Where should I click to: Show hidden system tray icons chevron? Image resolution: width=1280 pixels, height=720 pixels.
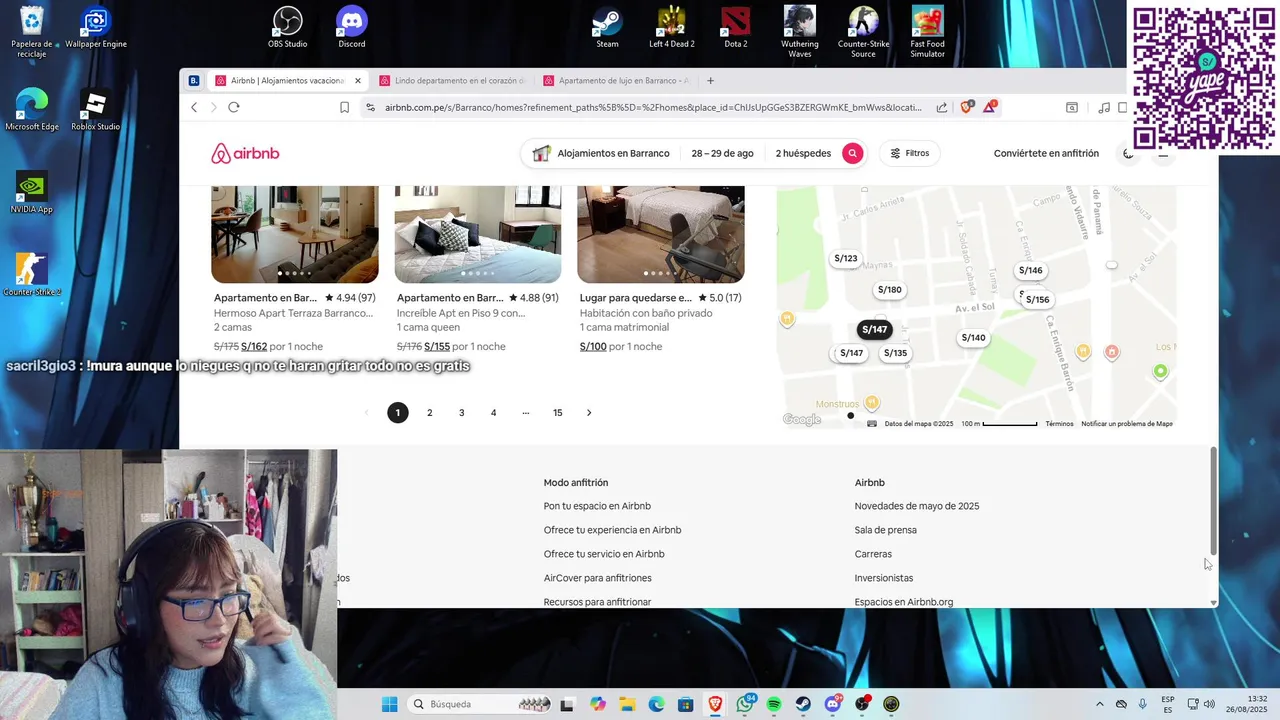pos(1099,704)
